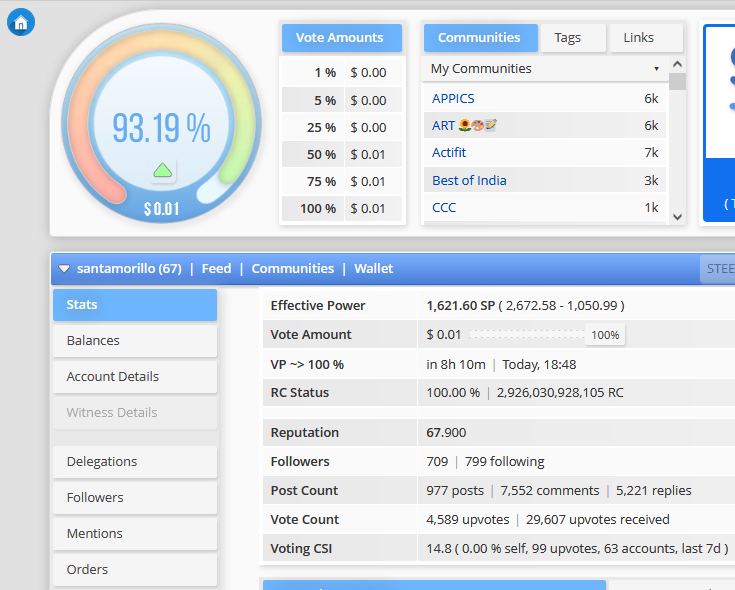Open the CCC community link
Screen dimensions: 735x590
point(443,208)
